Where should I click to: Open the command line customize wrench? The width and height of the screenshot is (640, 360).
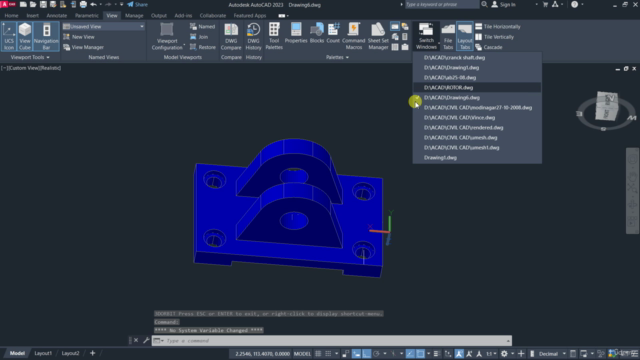[146, 340]
